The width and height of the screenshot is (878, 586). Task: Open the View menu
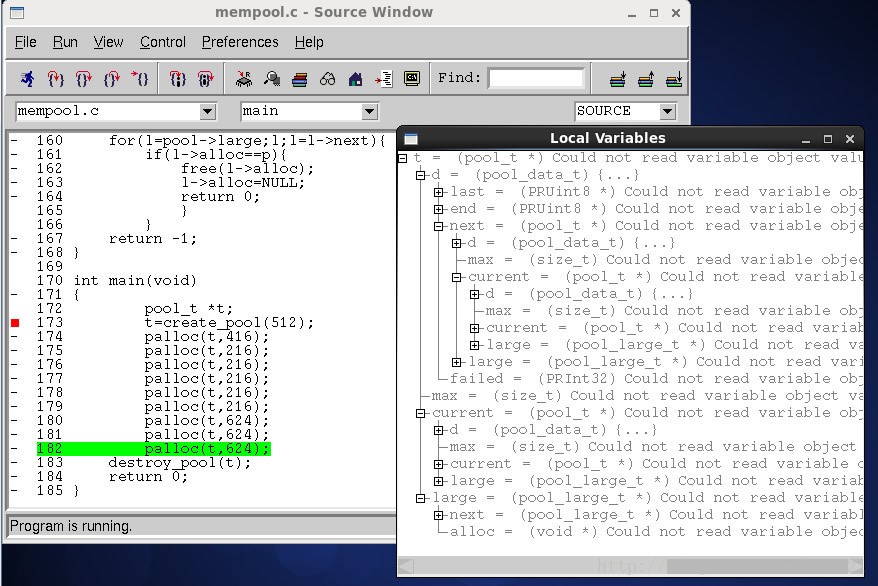coord(108,42)
